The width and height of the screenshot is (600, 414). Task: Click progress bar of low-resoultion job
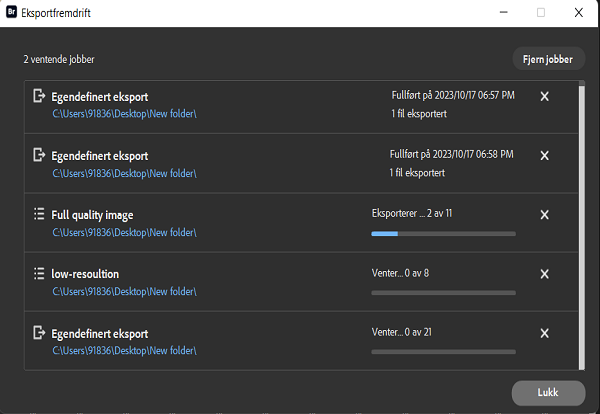(x=443, y=293)
